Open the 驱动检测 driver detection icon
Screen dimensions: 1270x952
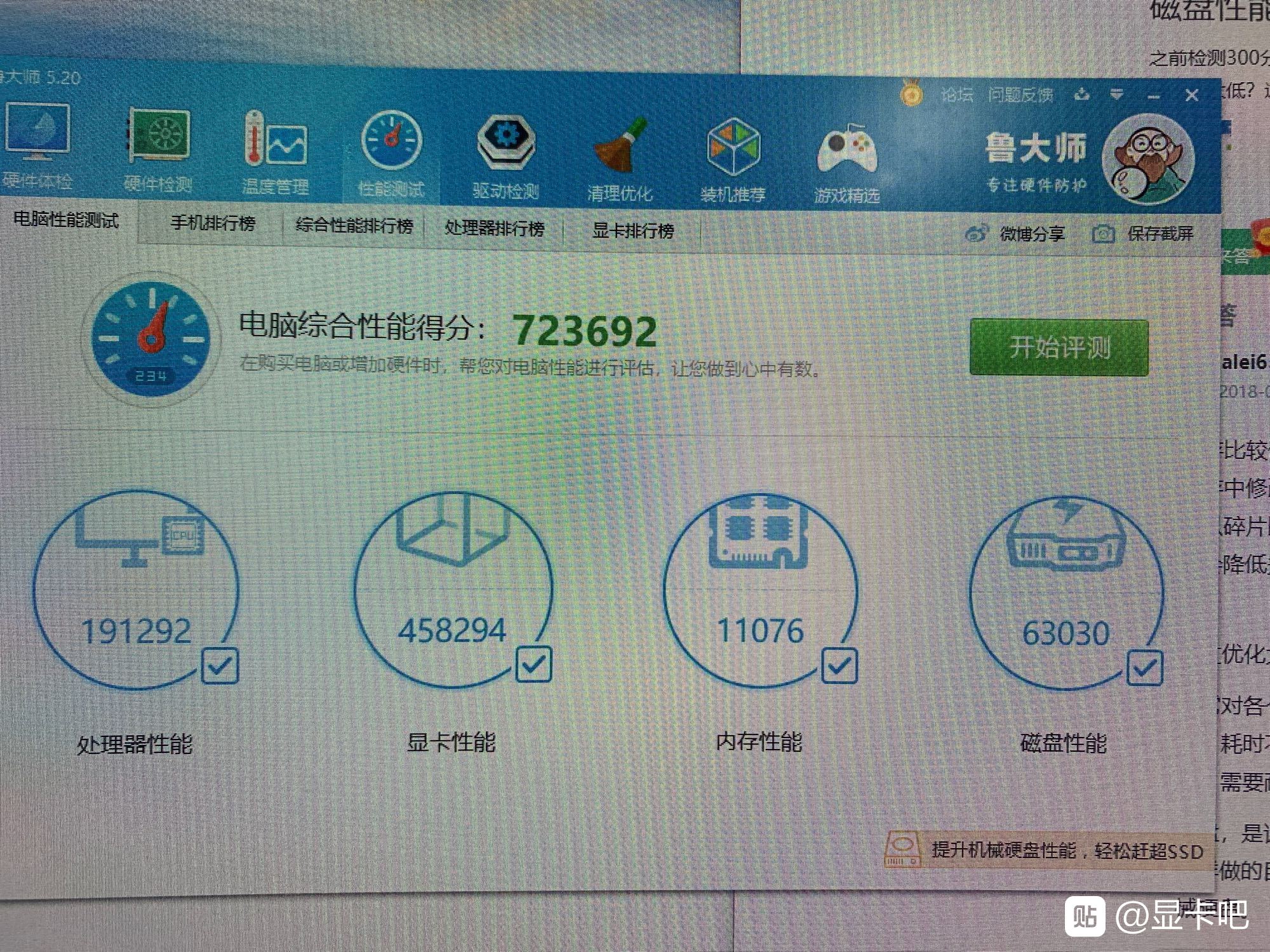(x=505, y=143)
